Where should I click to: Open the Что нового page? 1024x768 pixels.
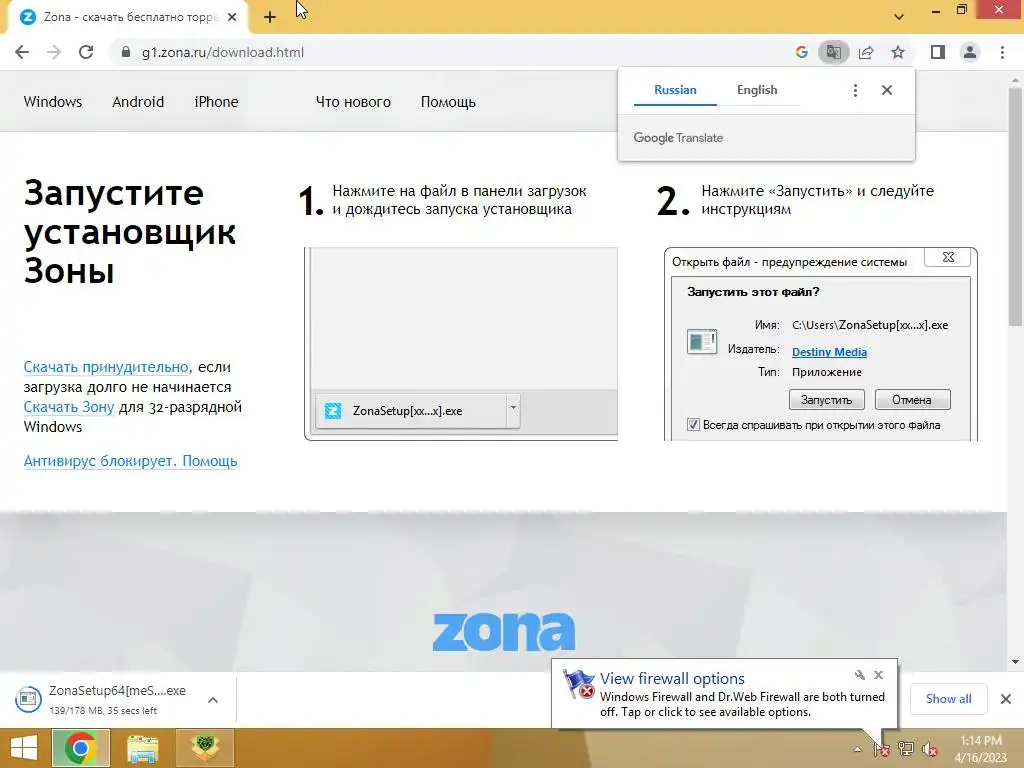point(353,102)
